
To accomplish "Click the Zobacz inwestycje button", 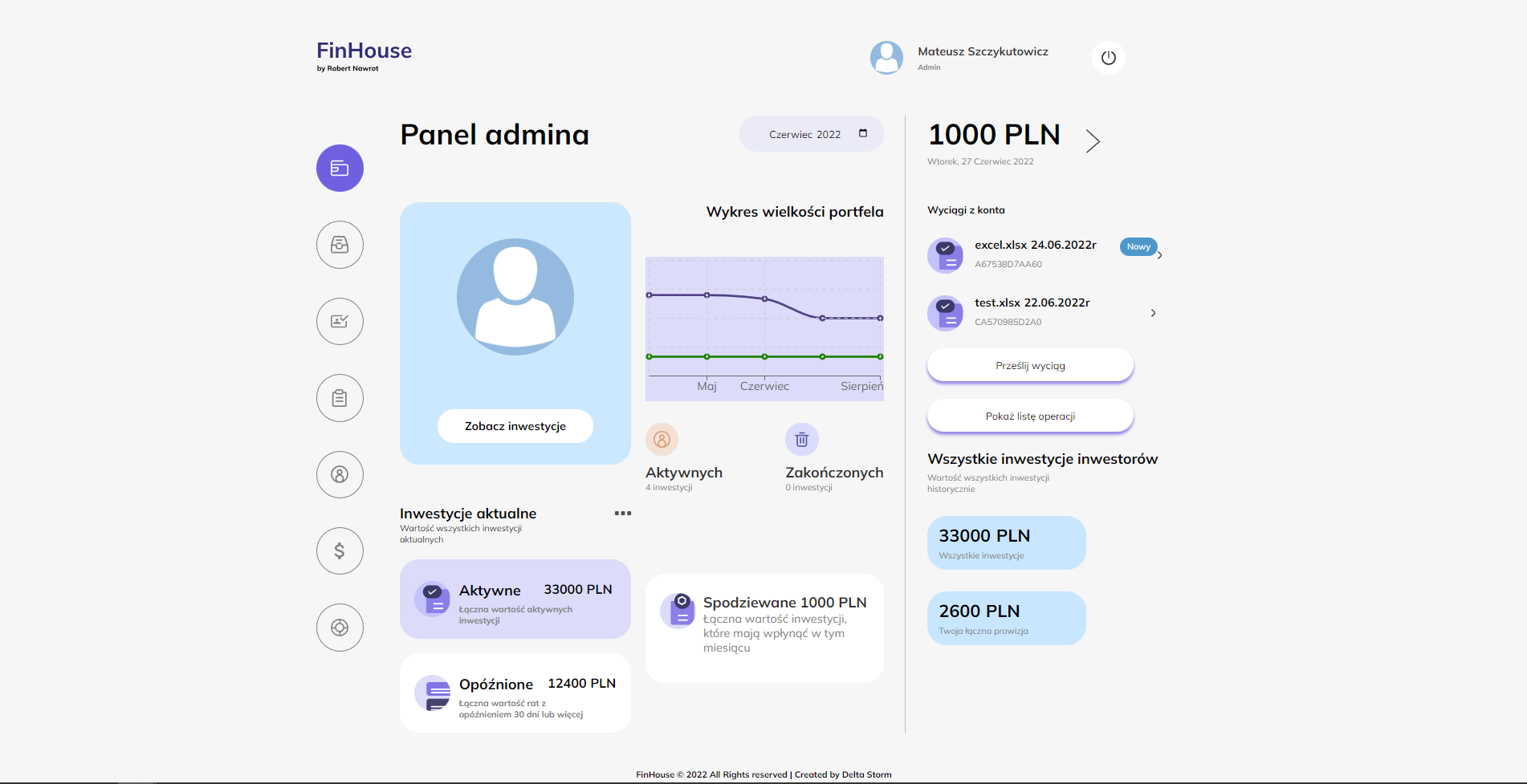I will pos(515,426).
